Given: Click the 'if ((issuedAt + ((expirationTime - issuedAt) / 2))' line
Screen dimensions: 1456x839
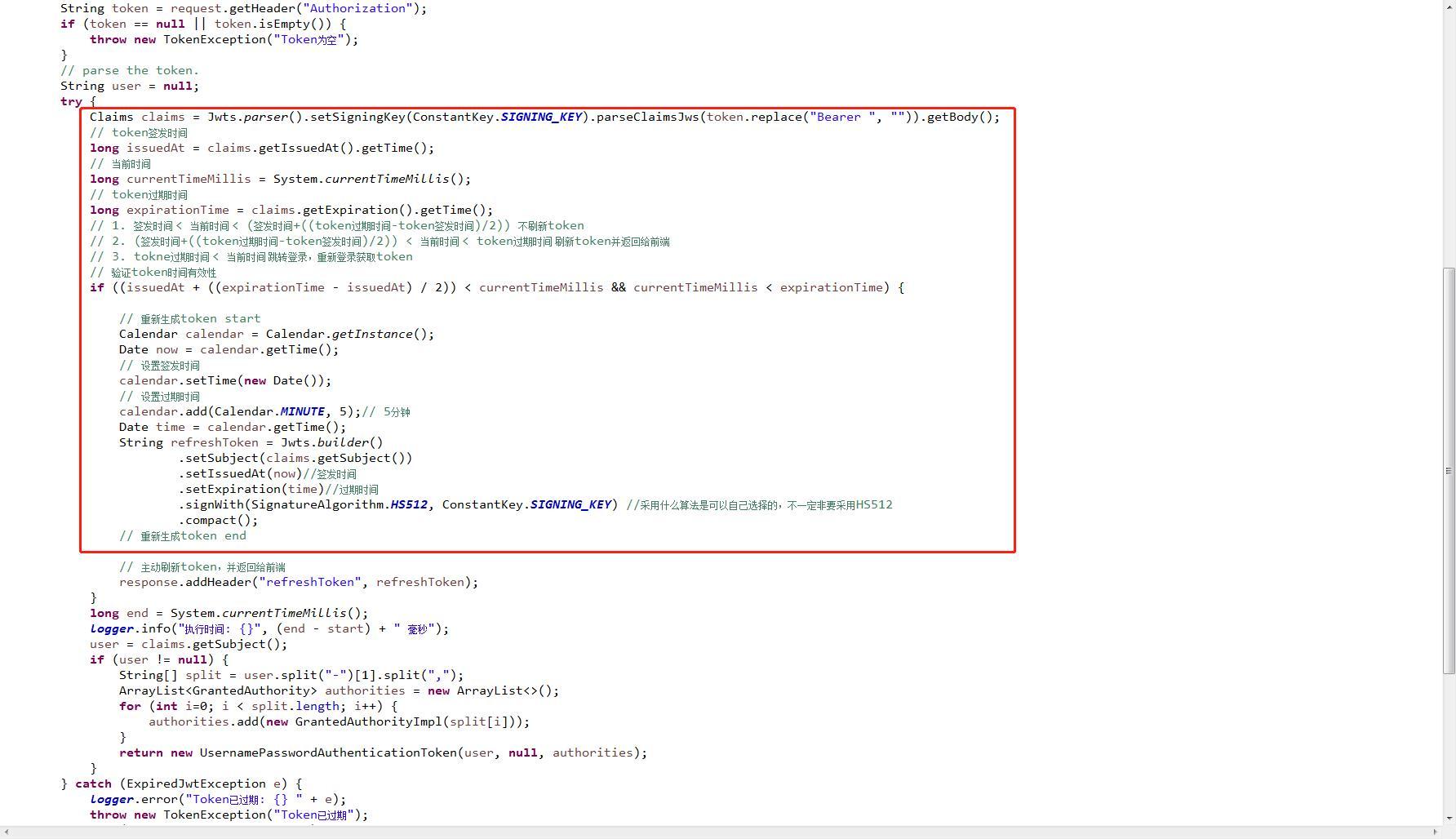Looking at the screenshot, I should click(497, 287).
